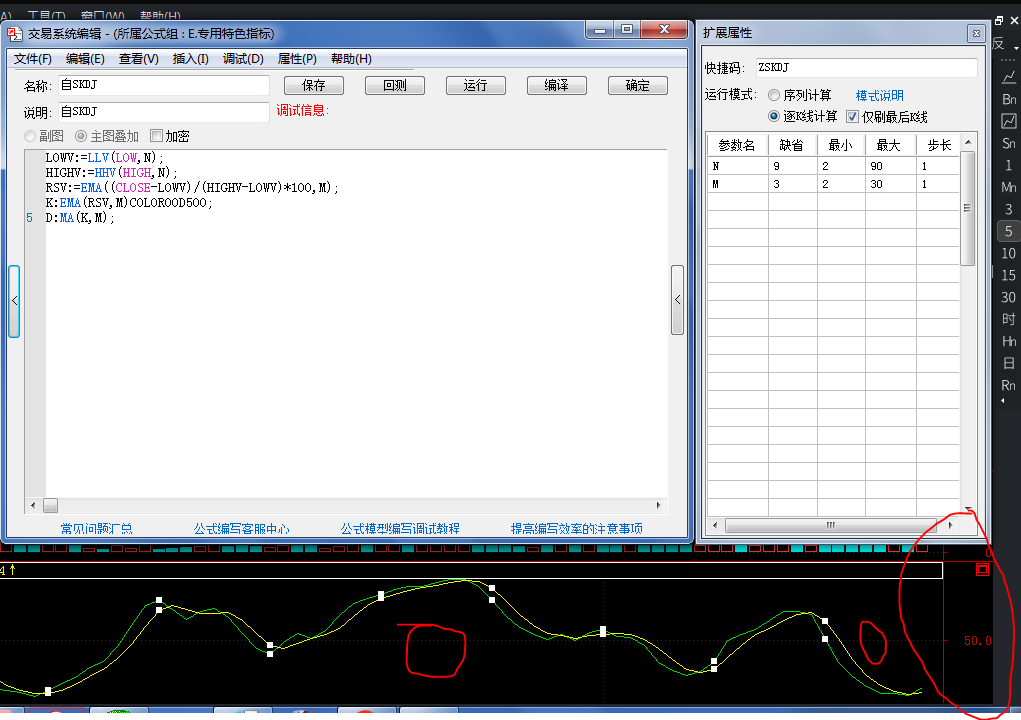The image size is (1021, 720).
Task: Open the 插入(I) menu
Action: point(190,59)
